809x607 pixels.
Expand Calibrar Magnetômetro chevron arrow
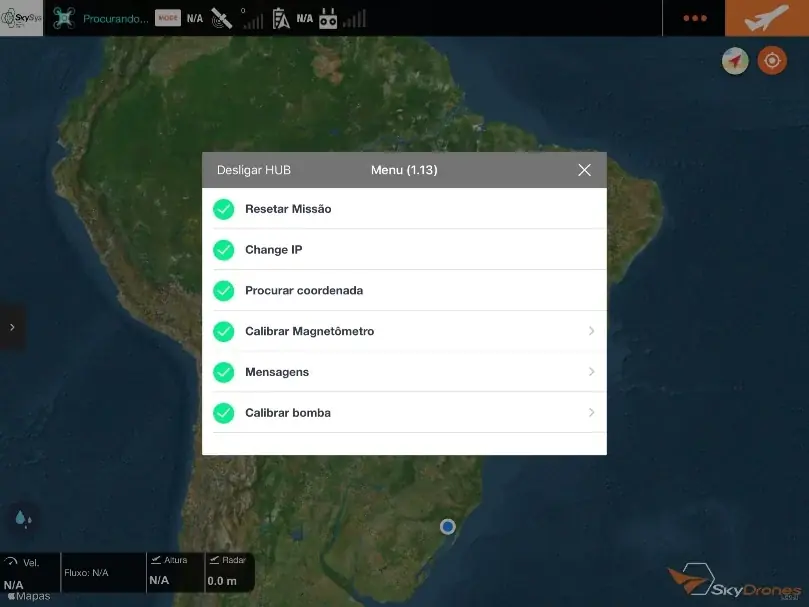point(591,331)
